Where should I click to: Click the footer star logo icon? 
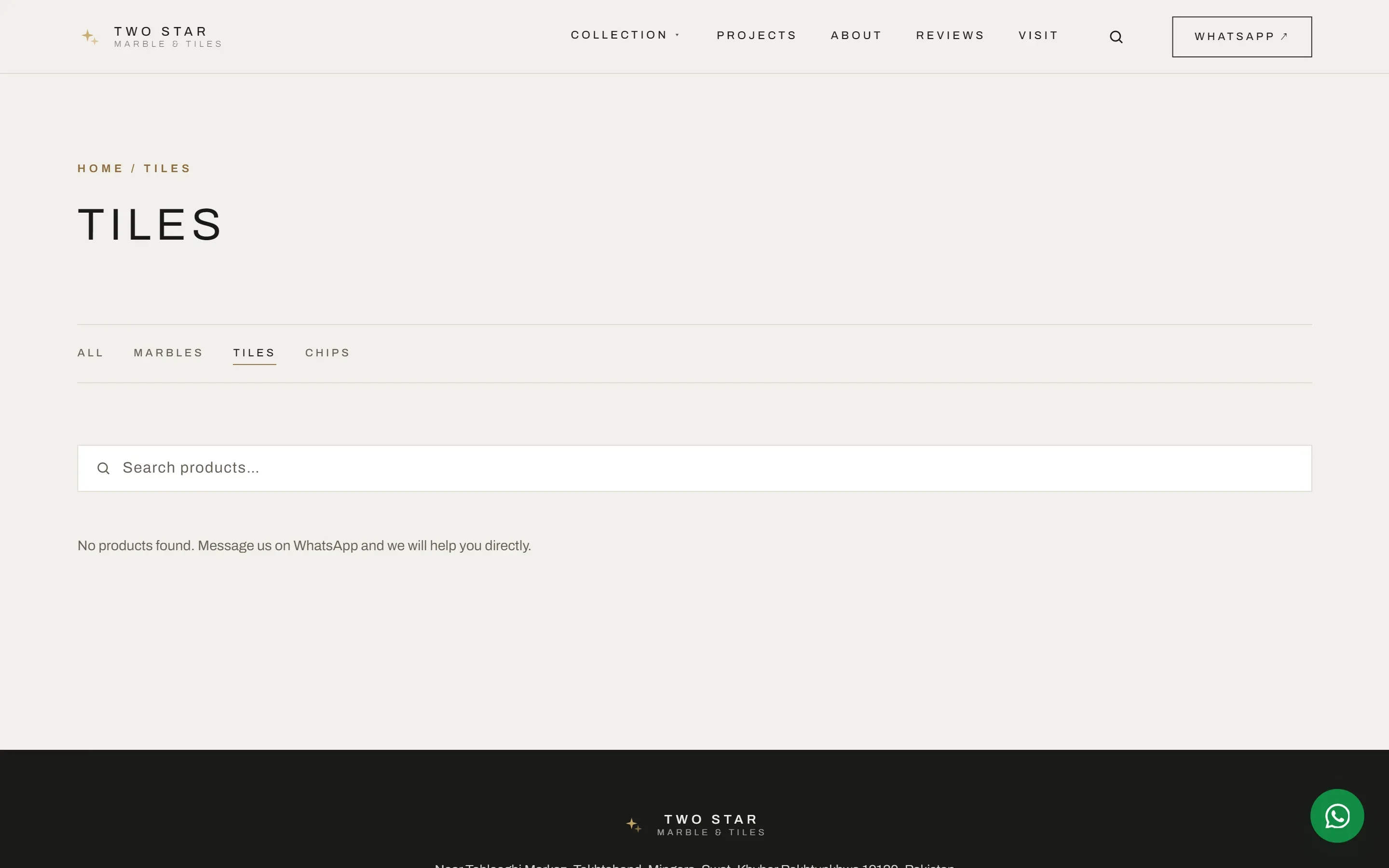click(634, 825)
